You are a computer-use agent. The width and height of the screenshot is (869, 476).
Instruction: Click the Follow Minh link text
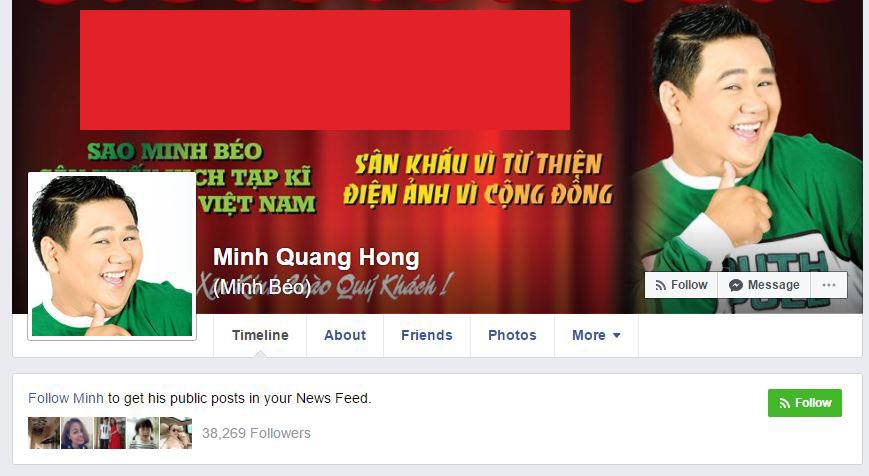[x=65, y=398]
